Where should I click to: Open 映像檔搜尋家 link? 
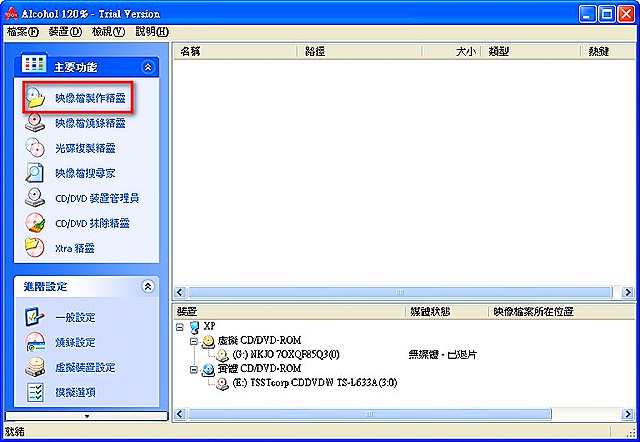[85, 173]
